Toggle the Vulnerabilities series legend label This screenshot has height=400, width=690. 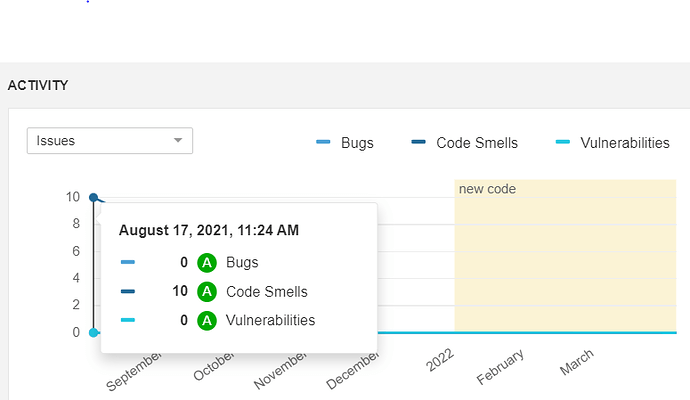tap(625, 143)
